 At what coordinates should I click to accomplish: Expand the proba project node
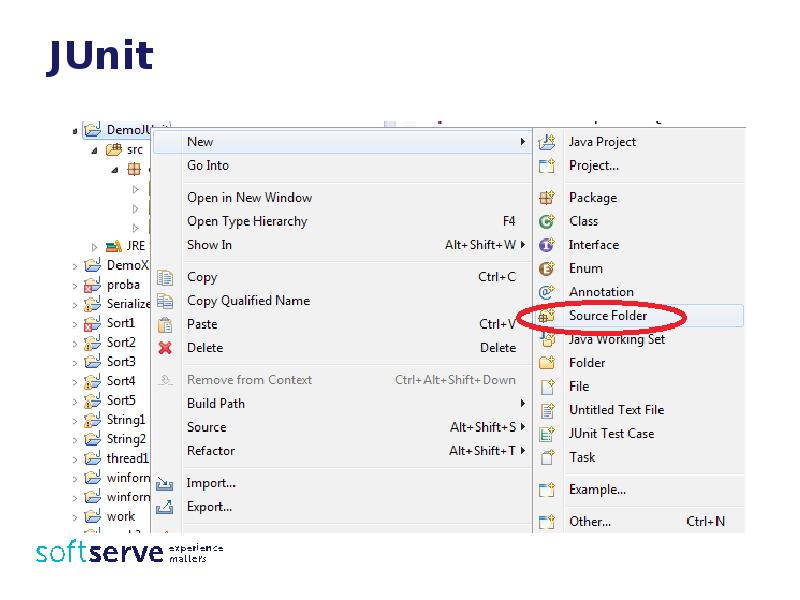point(75,286)
